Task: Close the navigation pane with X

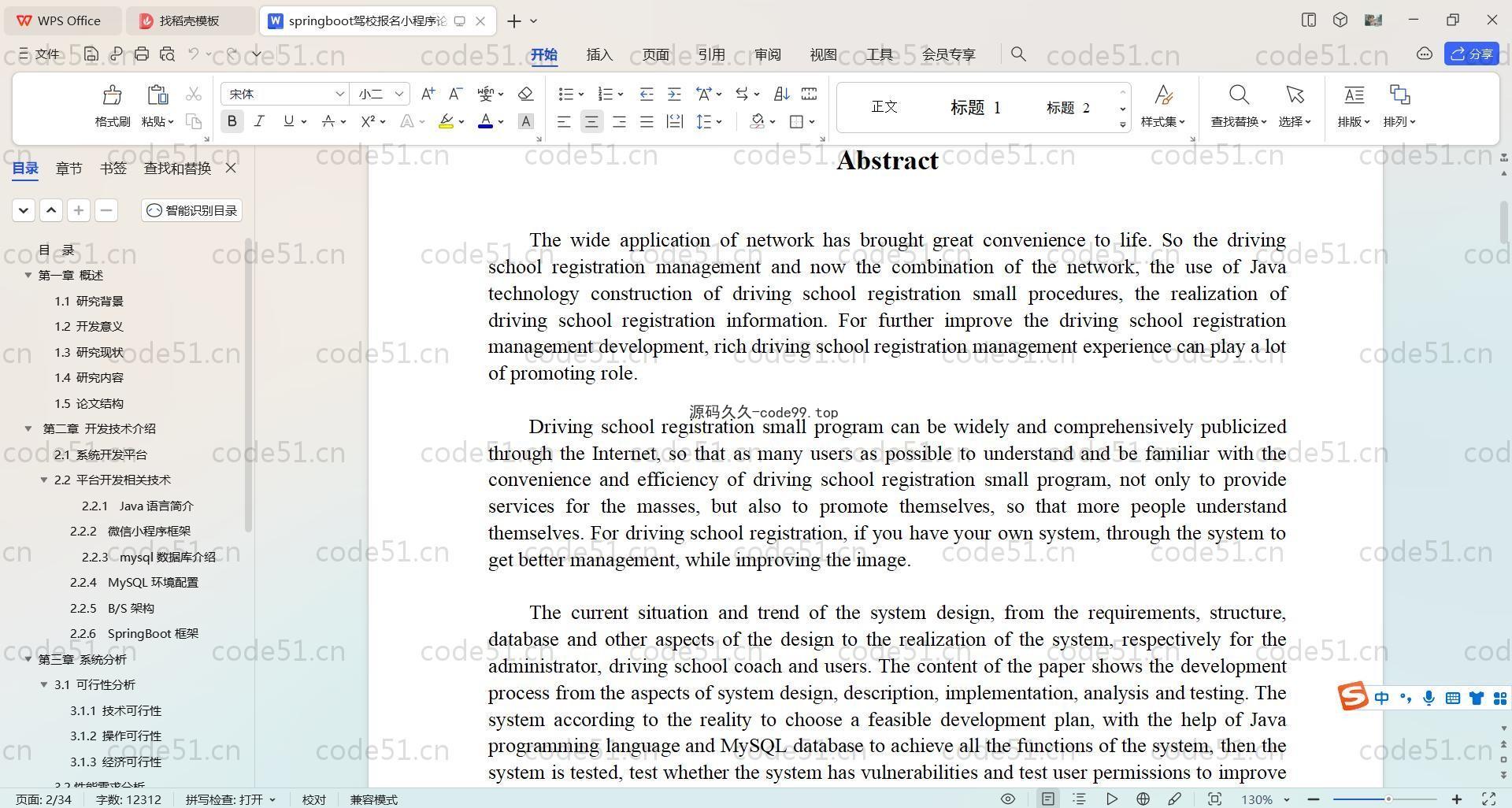Action: point(231,168)
